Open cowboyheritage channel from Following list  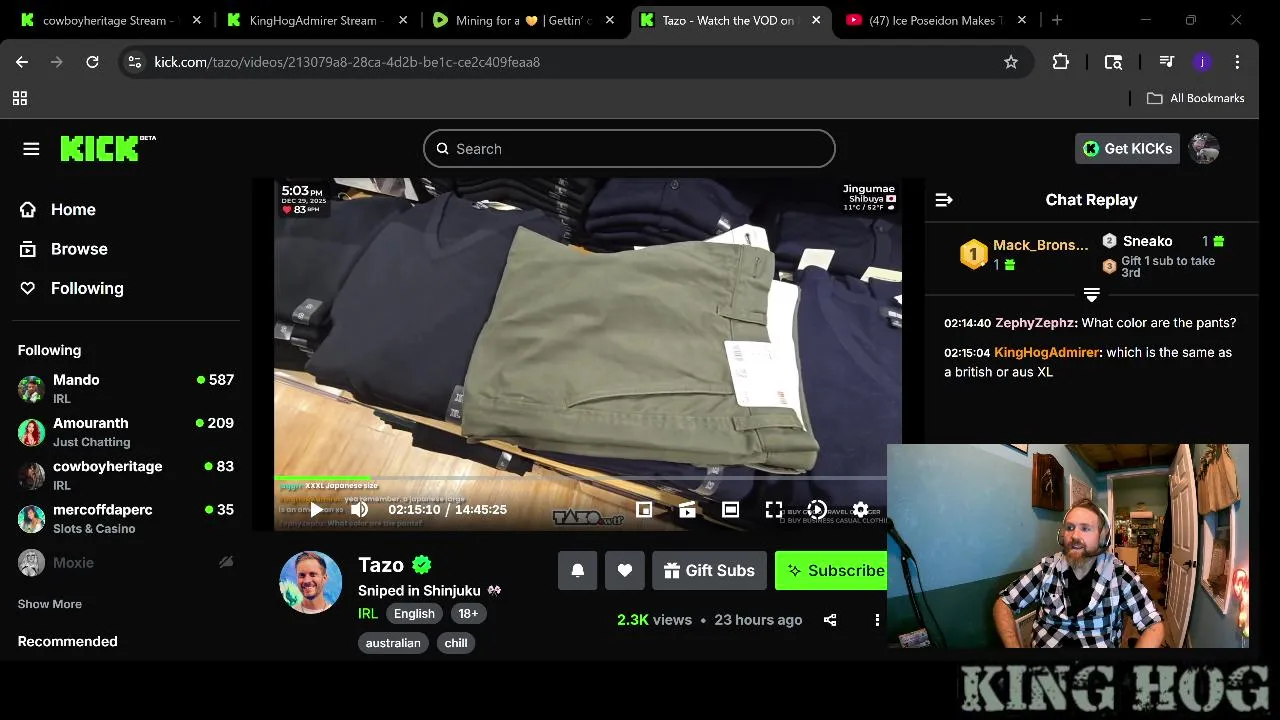[126, 475]
